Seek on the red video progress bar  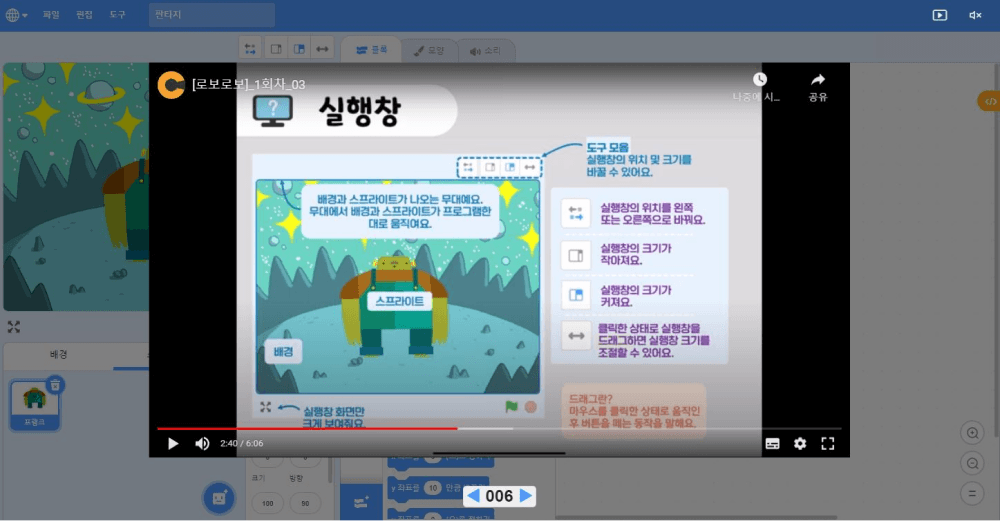coord(499,429)
